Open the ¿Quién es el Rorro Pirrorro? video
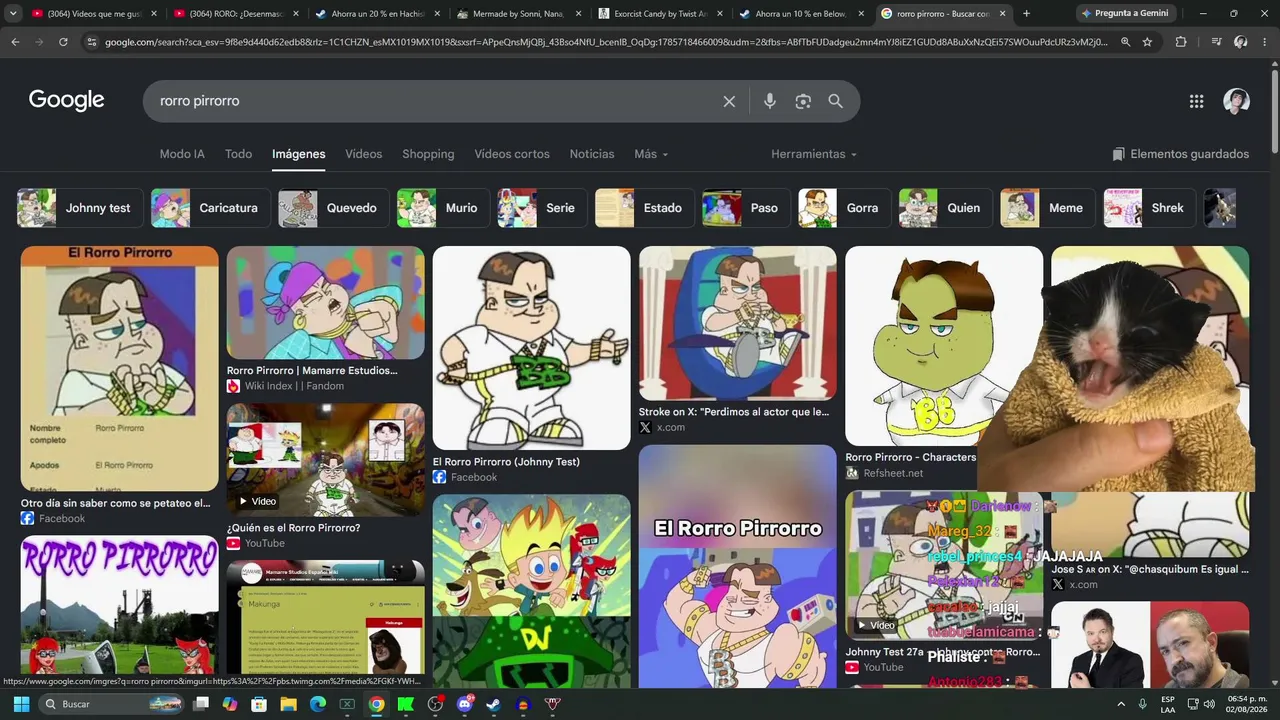This screenshot has height=720, width=1280. pyautogui.click(x=294, y=528)
